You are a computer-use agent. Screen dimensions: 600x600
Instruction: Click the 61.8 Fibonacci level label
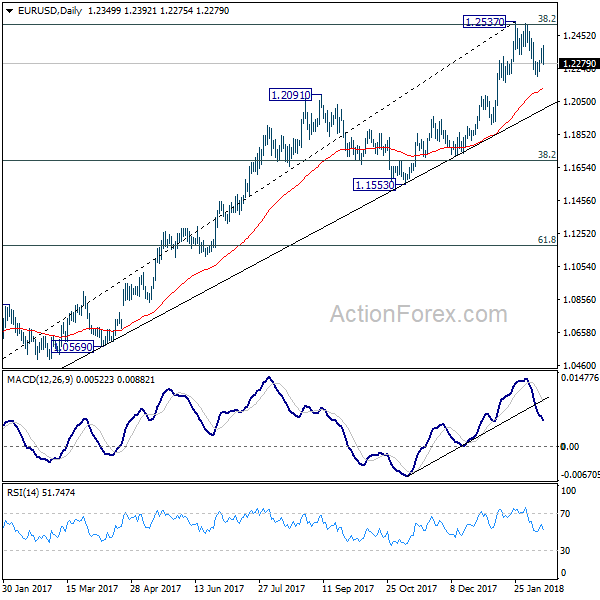tap(547, 240)
